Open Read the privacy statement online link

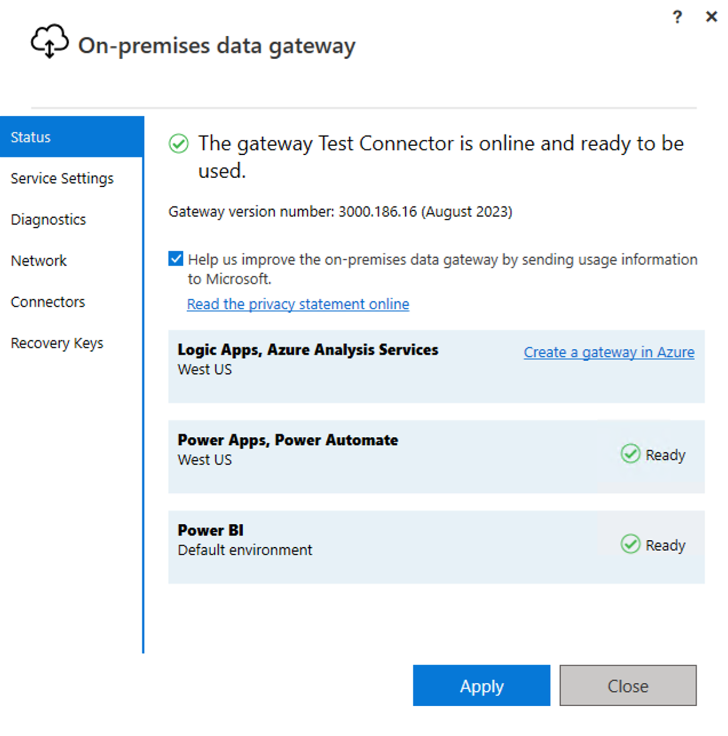(x=298, y=304)
